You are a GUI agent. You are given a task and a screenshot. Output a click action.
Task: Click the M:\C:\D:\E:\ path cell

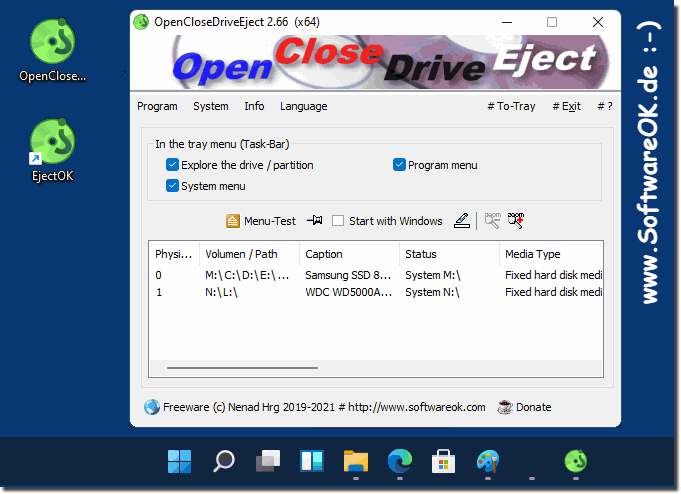pos(247,275)
